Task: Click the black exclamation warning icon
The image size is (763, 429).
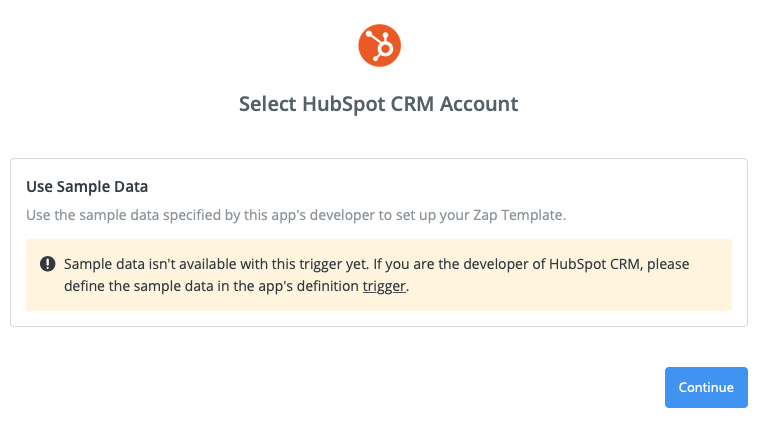Action: coord(48,264)
